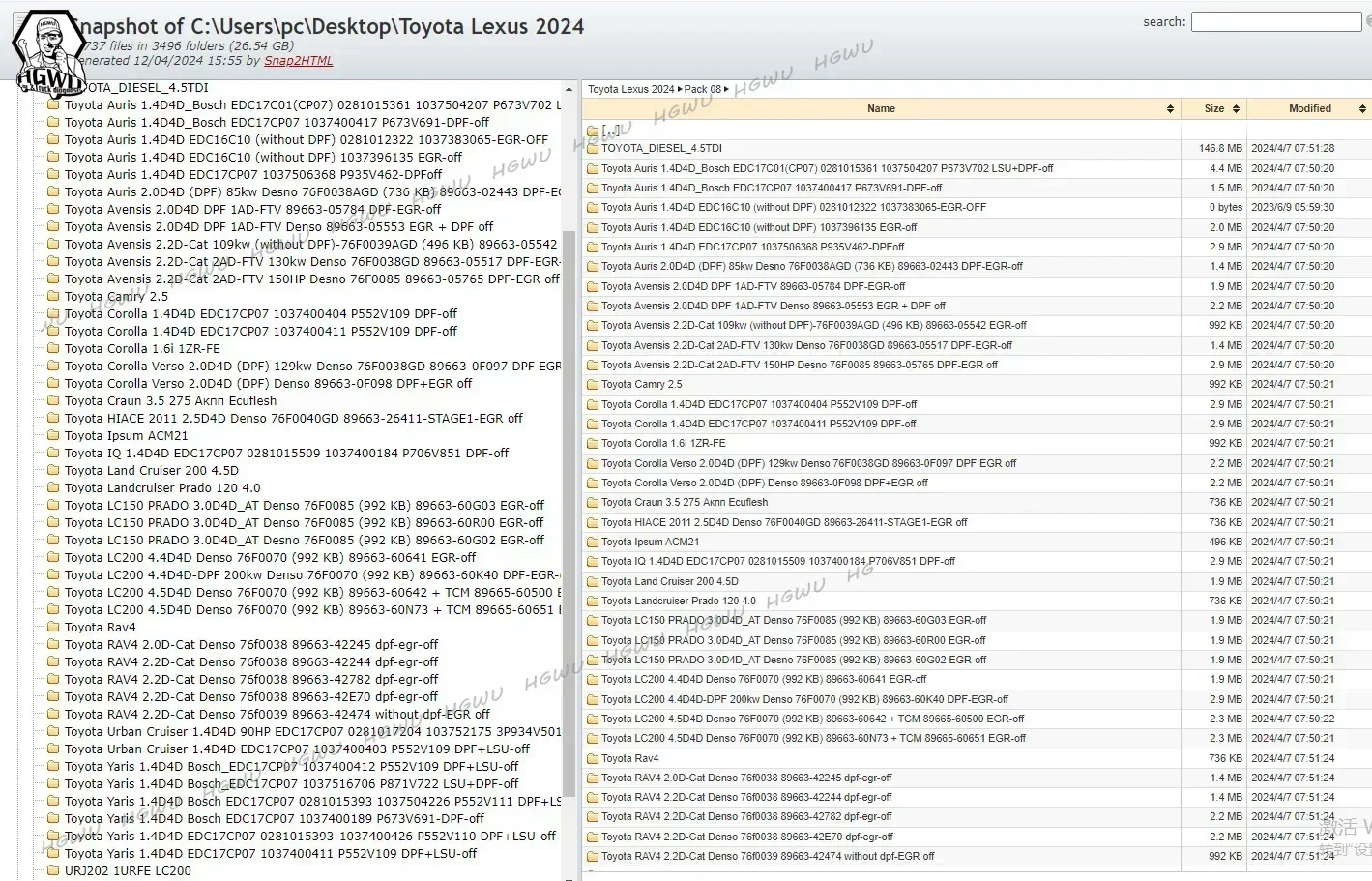
Task: Click folder icon of URJ202 1URFE LC200 in tree
Action: click(x=53, y=871)
